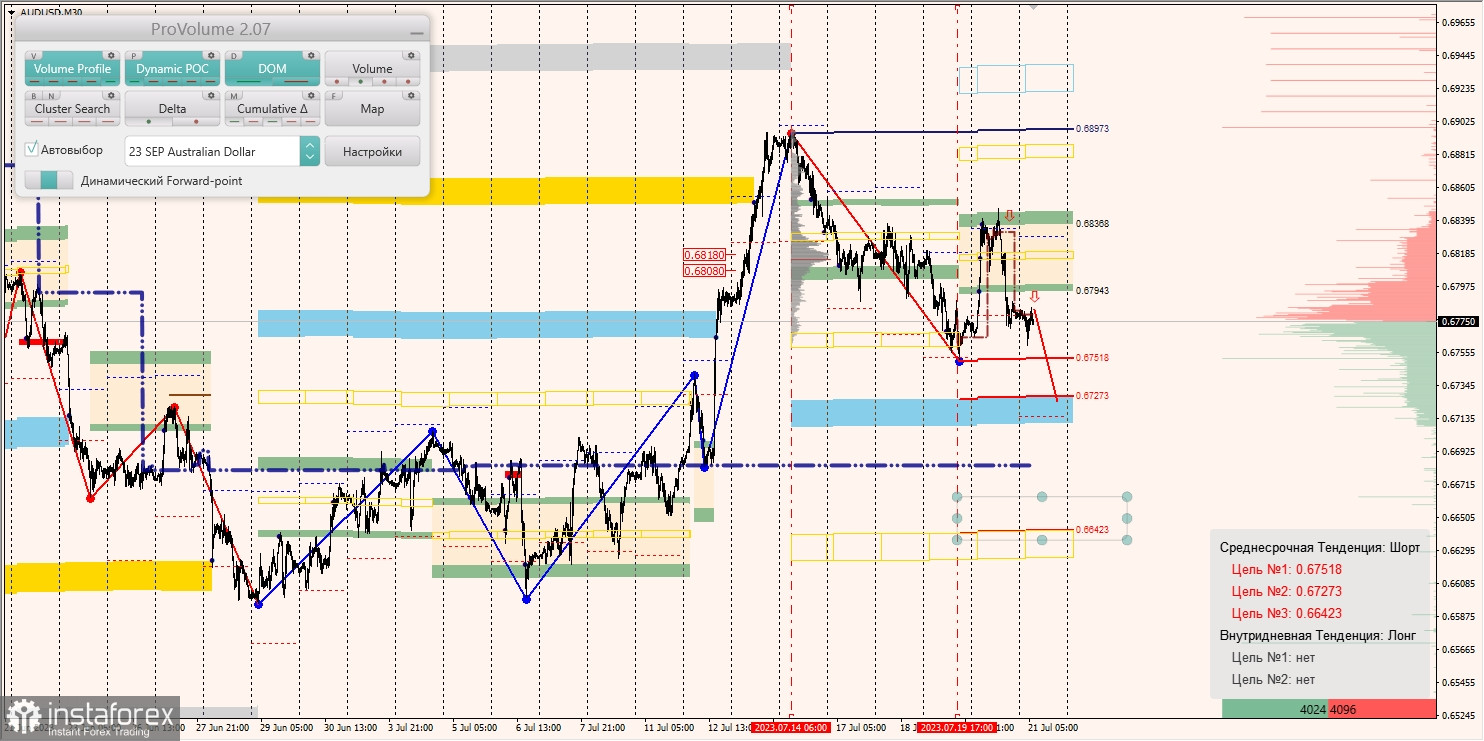
Task: Click the 0.68973 level label
Action: (1092, 129)
